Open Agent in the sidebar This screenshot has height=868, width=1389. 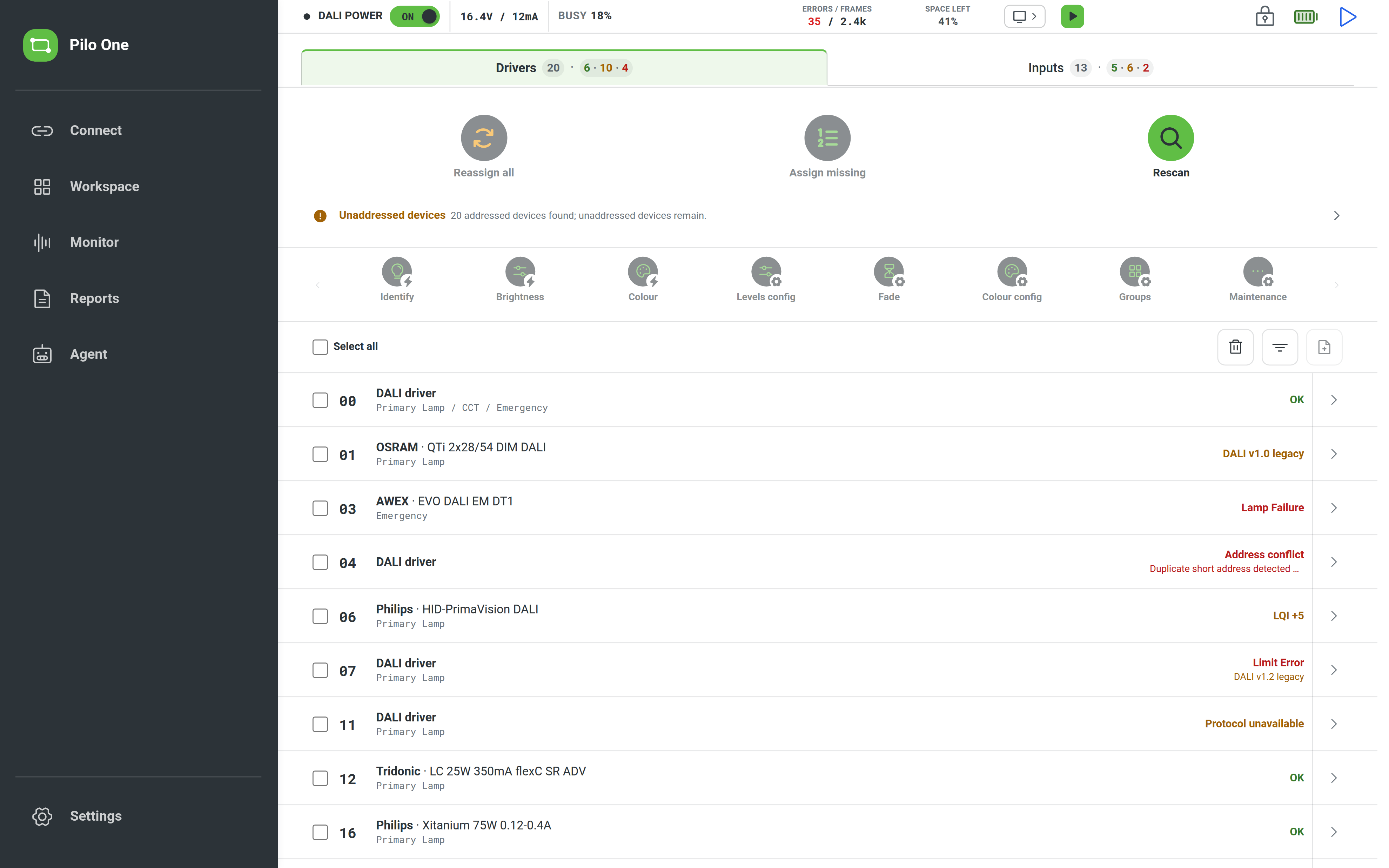point(138,354)
